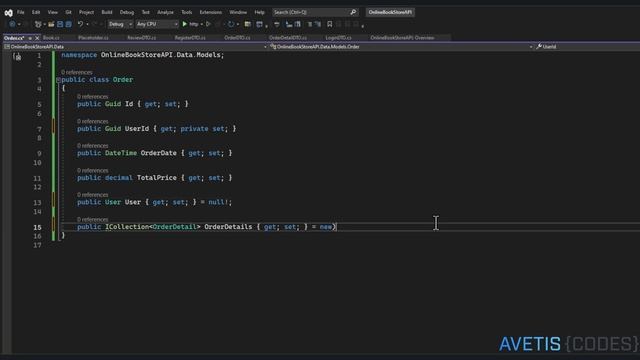640x360 pixels.
Task: Switch to the OrderDTO.cs tab
Action: tap(237, 38)
